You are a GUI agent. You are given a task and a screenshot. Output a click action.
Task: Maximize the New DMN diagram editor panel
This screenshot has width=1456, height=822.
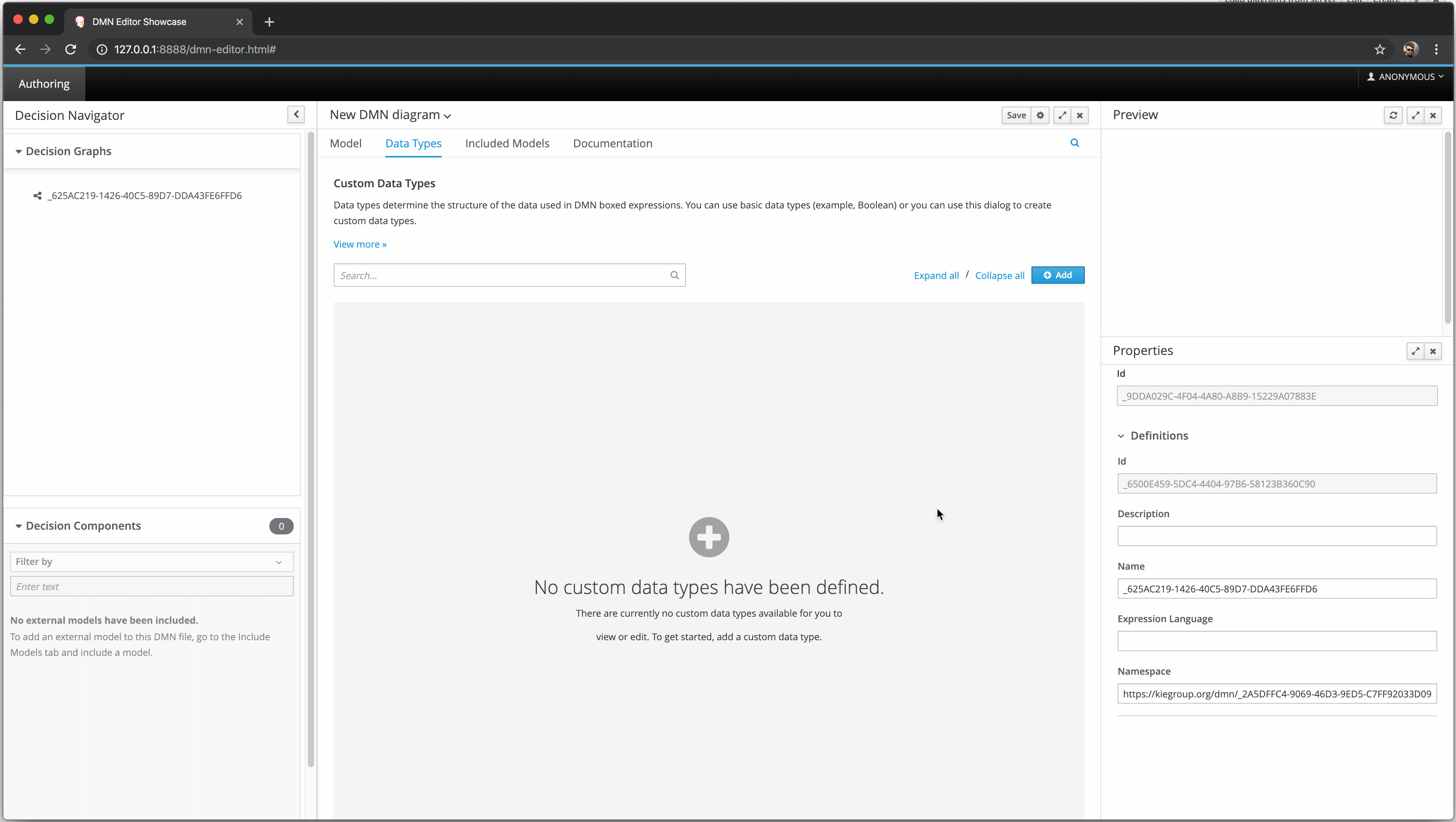[x=1062, y=115]
